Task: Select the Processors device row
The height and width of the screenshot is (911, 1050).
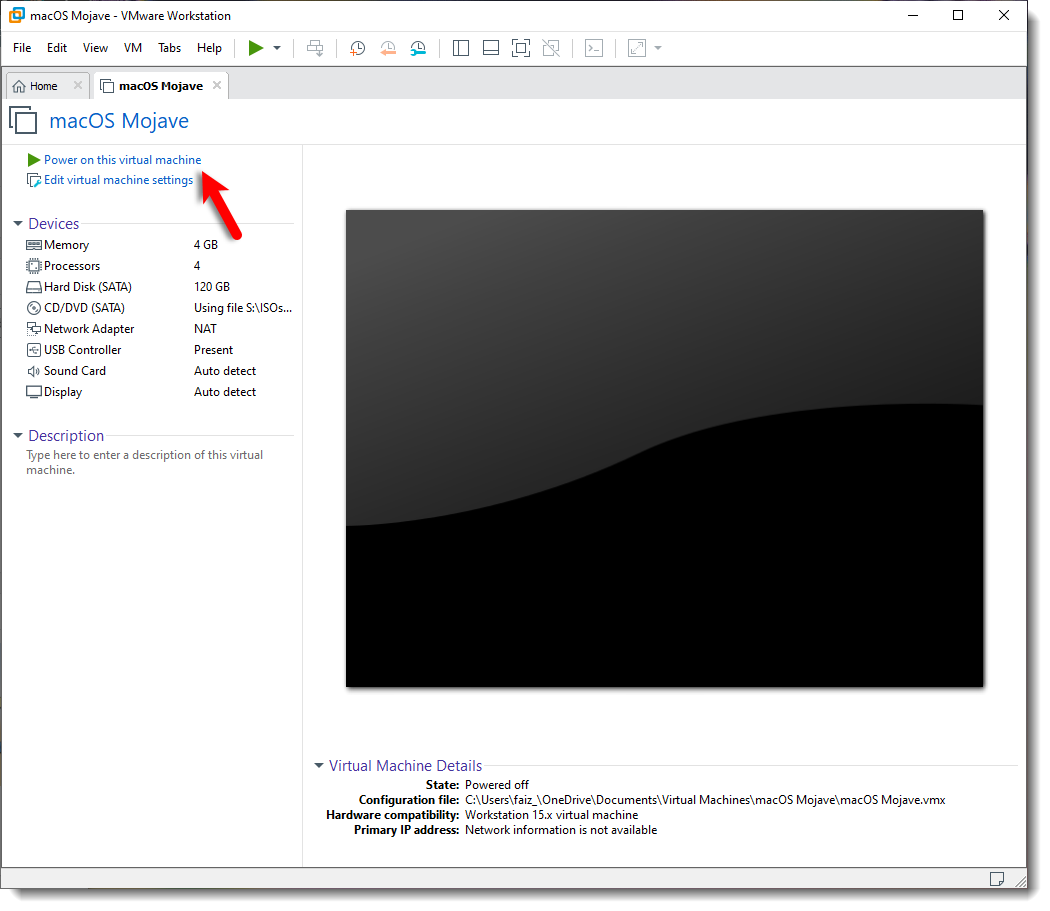Action: click(x=159, y=266)
